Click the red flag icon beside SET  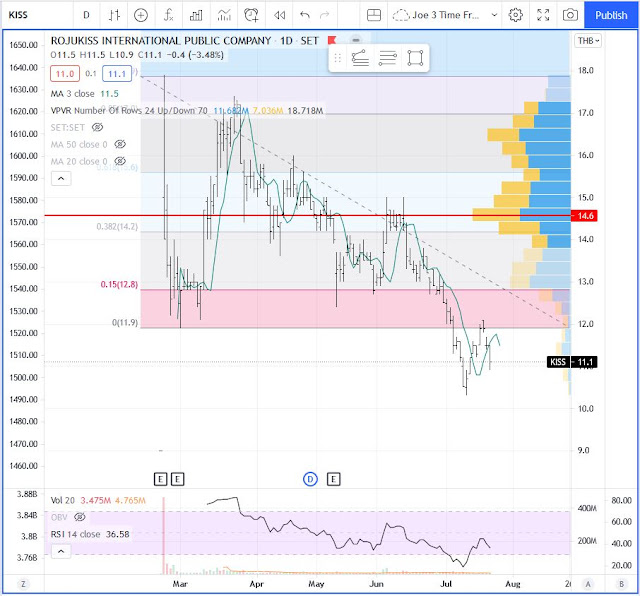(x=332, y=40)
